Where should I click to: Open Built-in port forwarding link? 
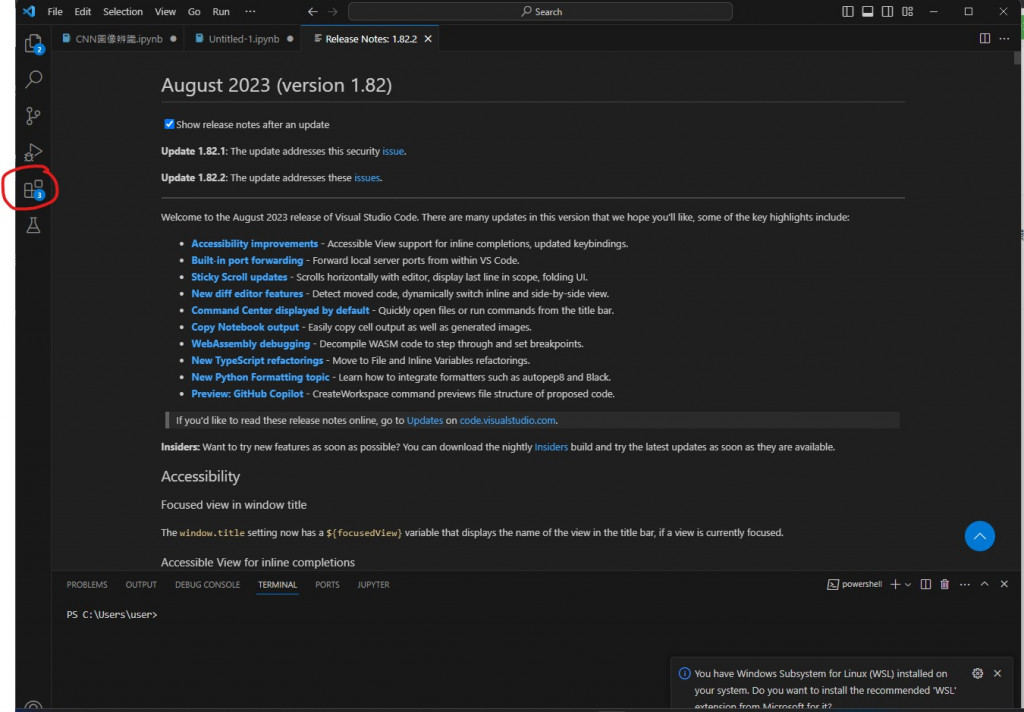247,260
